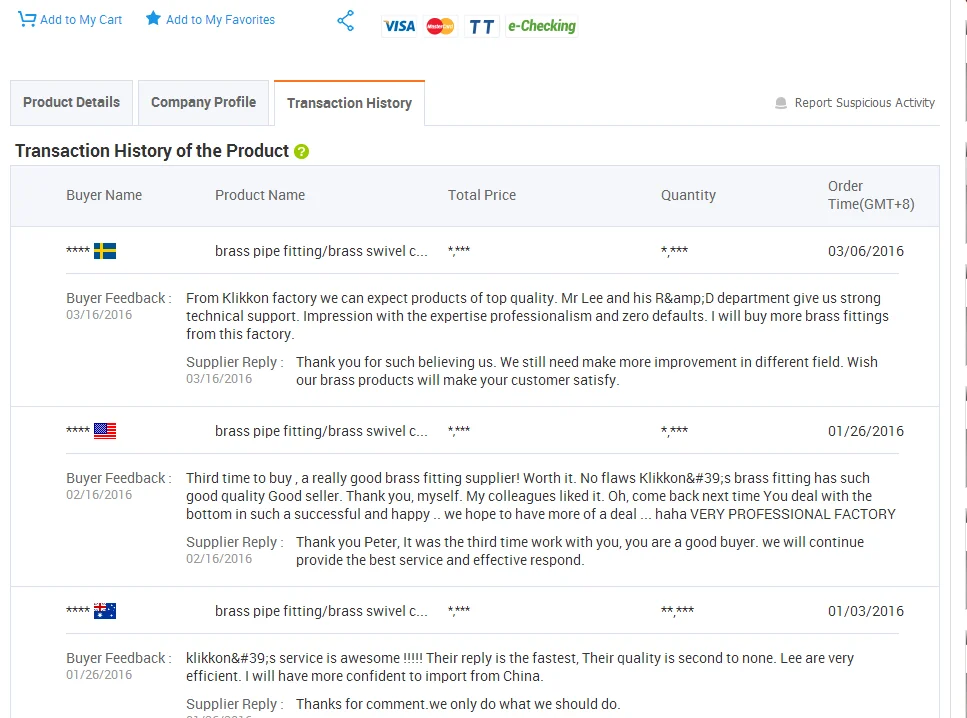Click the Add to My Cart link
967x718 pixels.
coord(81,19)
